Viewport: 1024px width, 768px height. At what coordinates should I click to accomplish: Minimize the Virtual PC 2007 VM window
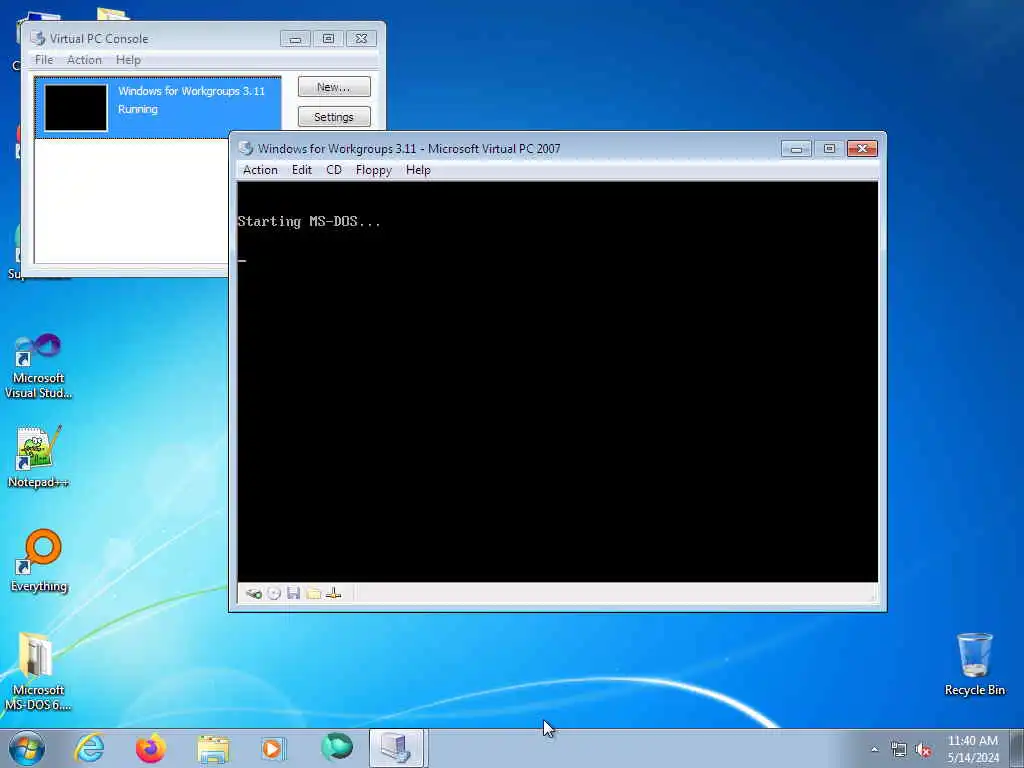click(x=796, y=149)
